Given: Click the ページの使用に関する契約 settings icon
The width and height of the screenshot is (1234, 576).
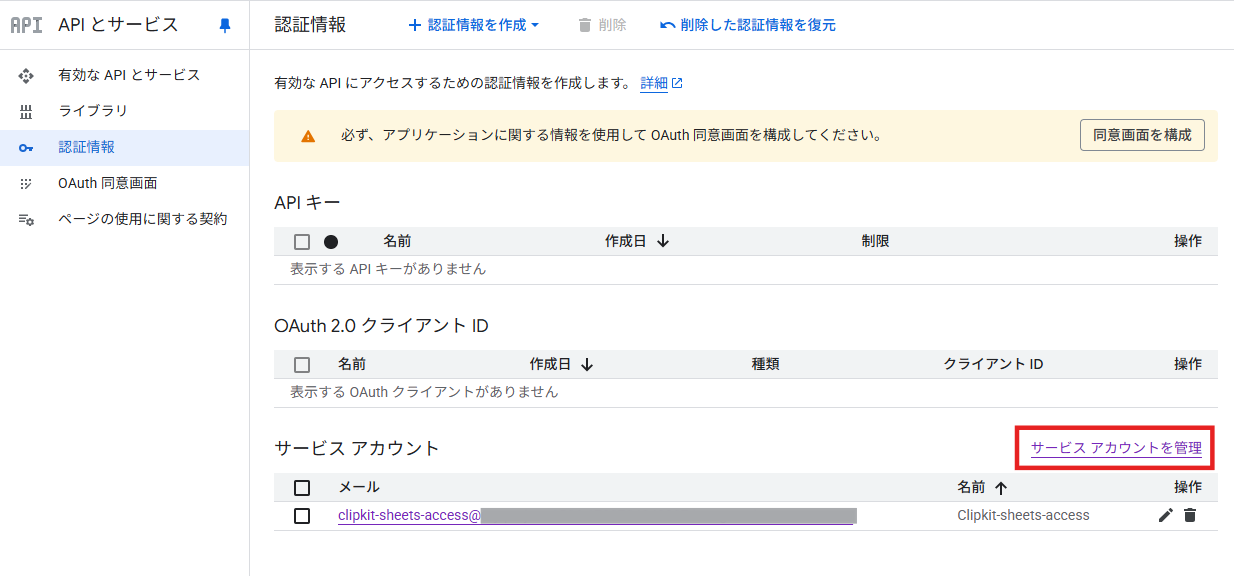Looking at the screenshot, I should point(27,219).
